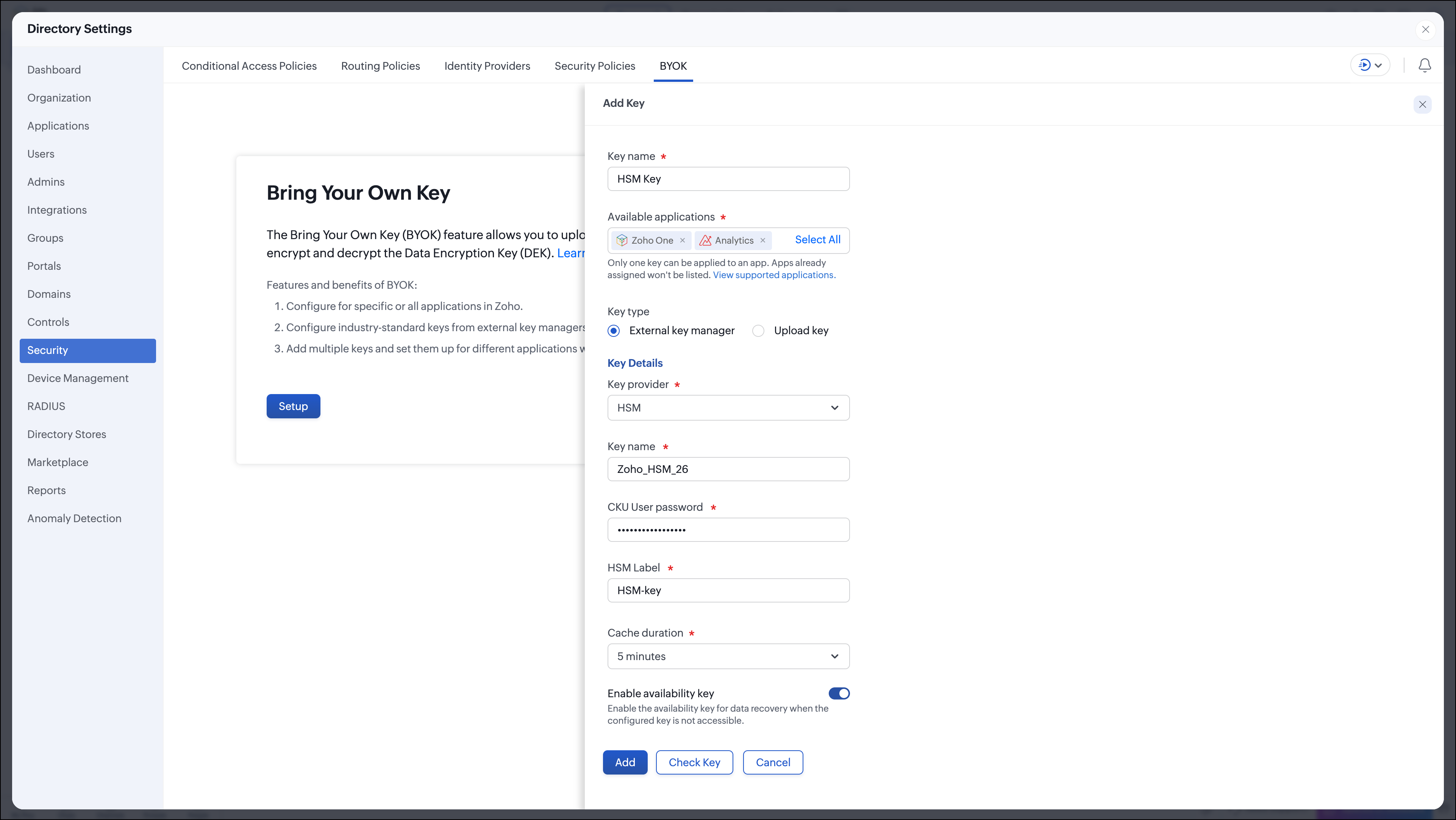Viewport: 1456px width, 820px height.
Task: Open the Key provider HSM dropdown
Action: 728,408
